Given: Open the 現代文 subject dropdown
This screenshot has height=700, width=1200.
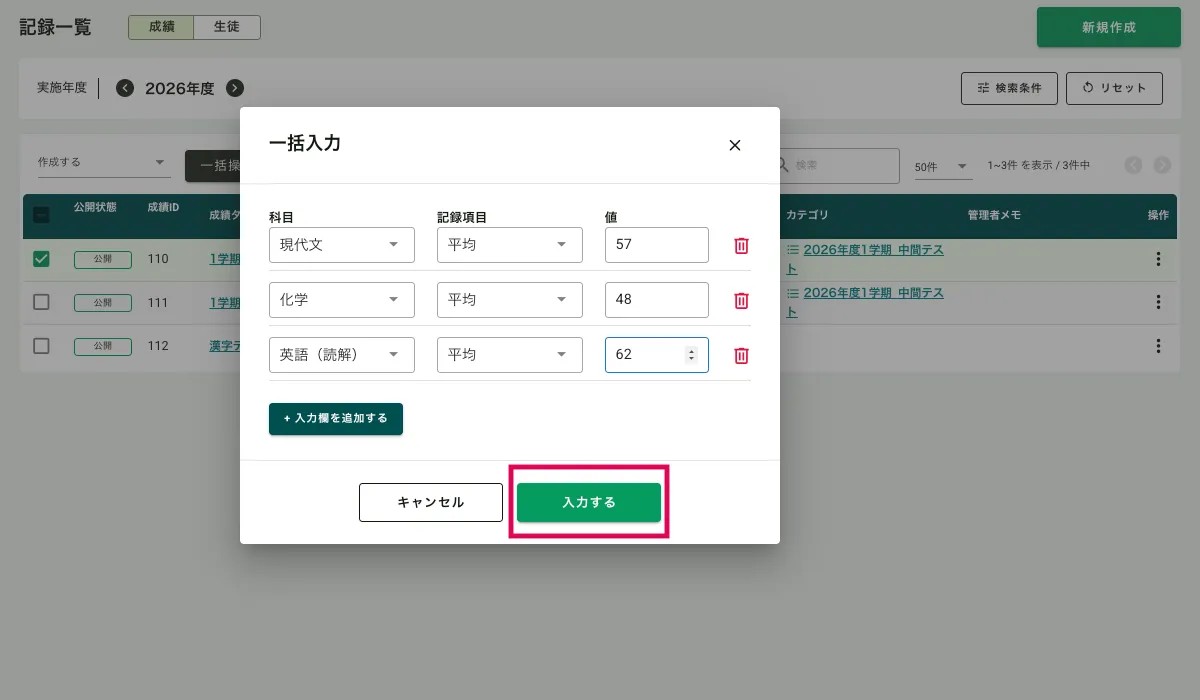Looking at the screenshot, I should pyautogui.click(x=341, y=245).
